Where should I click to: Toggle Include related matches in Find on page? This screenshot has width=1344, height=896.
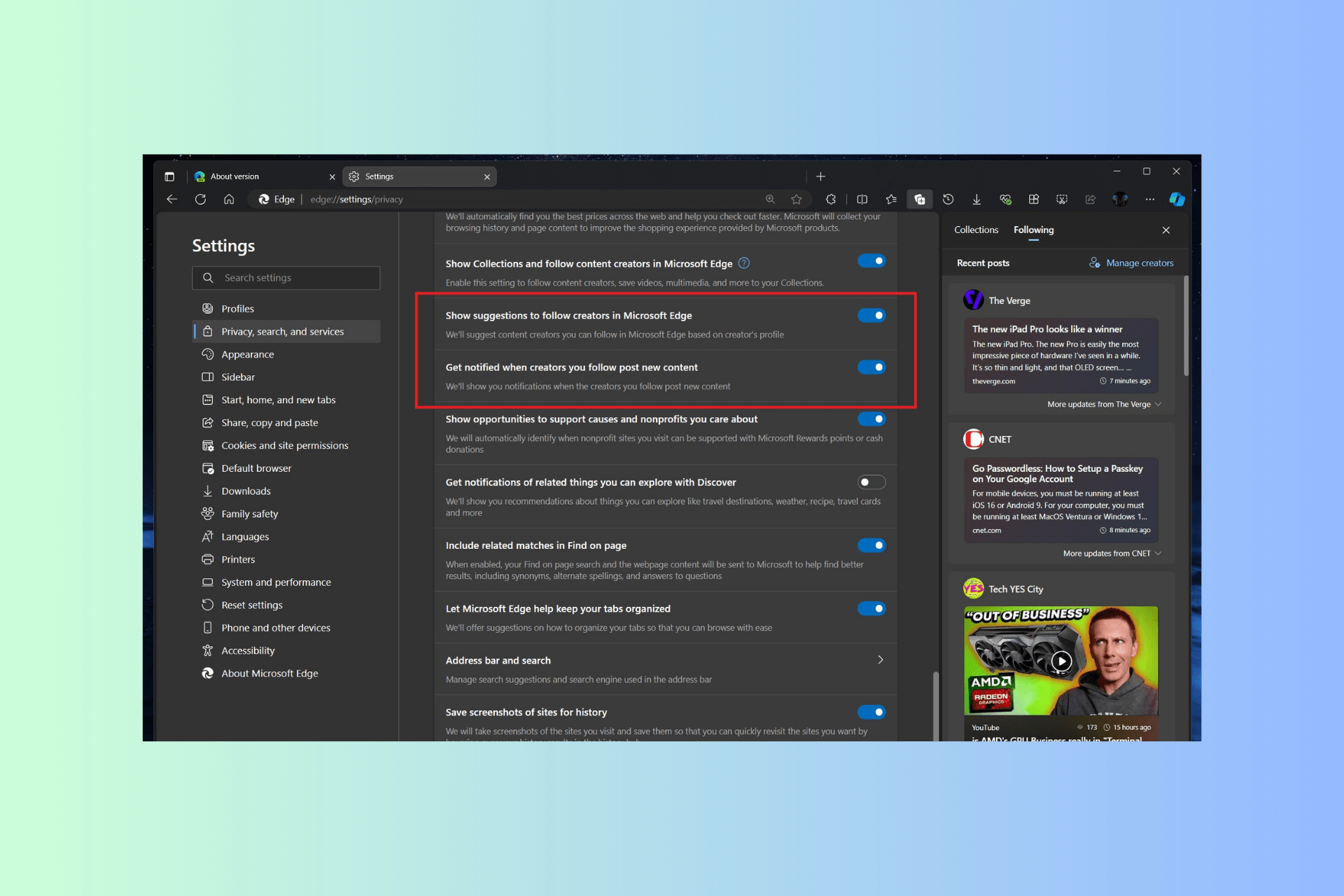[x=871, y=545]
